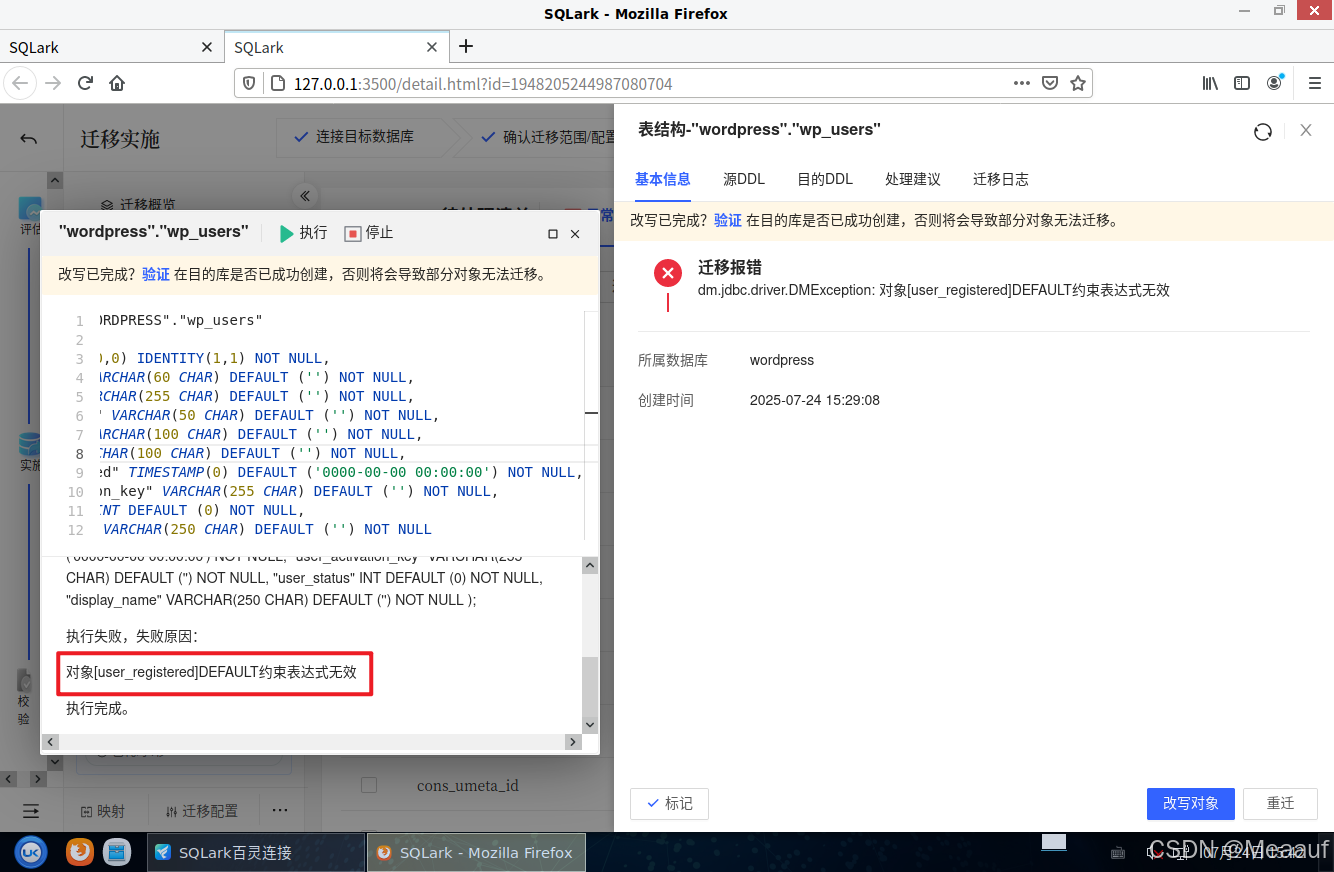Viewport: 1334px width, 872px height.
Task: Click line number 8 in the SQL editor
Action: (x=79, y=453)
